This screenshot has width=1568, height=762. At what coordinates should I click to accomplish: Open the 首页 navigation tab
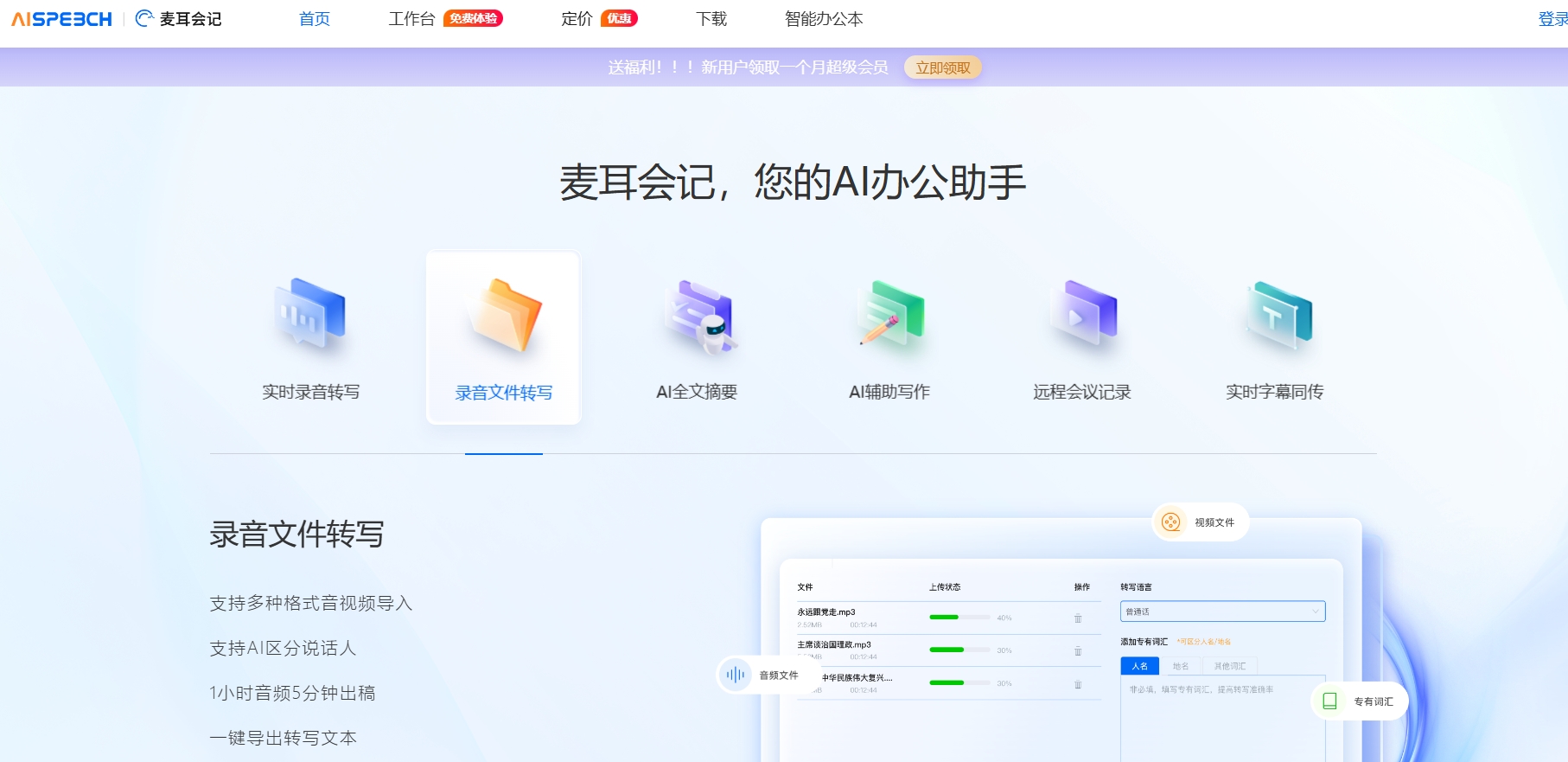tap(315, 19)
